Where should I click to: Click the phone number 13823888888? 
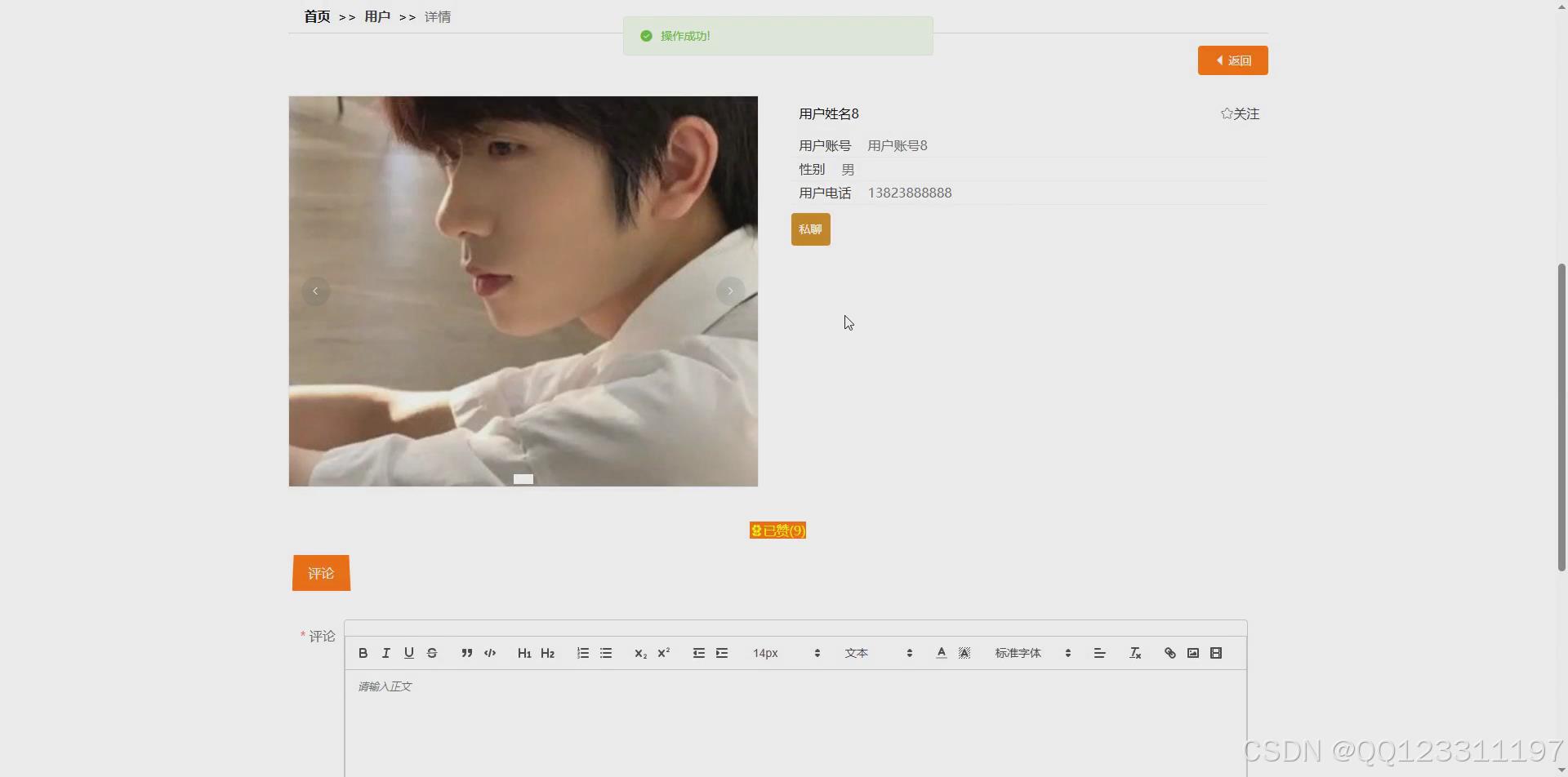pos(910,193)
